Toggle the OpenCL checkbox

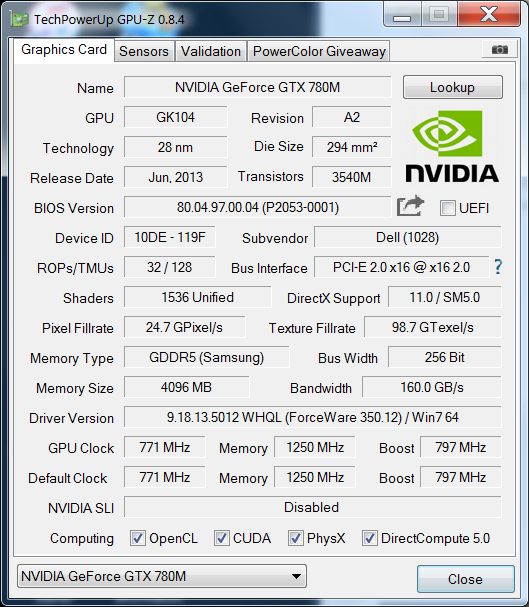pos(137,538)
